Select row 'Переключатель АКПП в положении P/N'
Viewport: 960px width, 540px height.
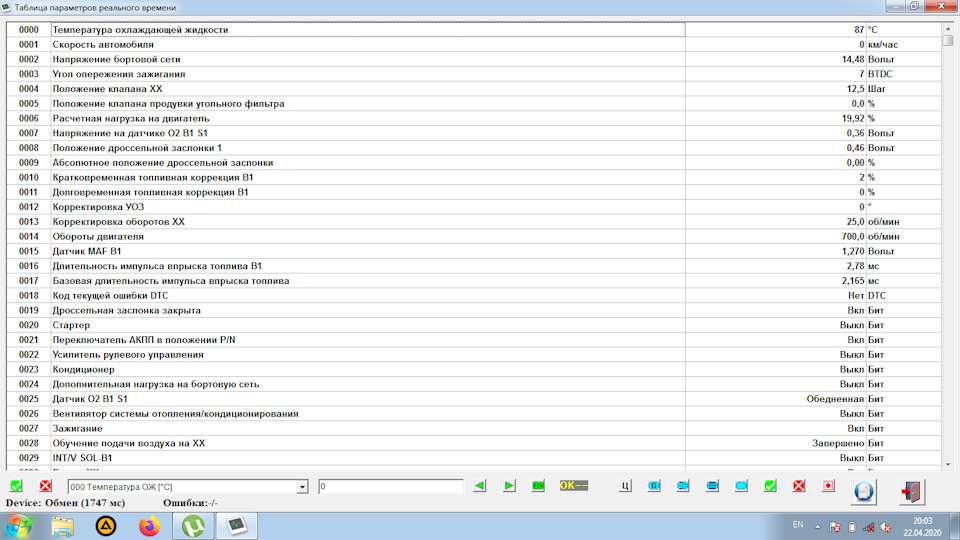pyautogui.click(x=474, y=340)
